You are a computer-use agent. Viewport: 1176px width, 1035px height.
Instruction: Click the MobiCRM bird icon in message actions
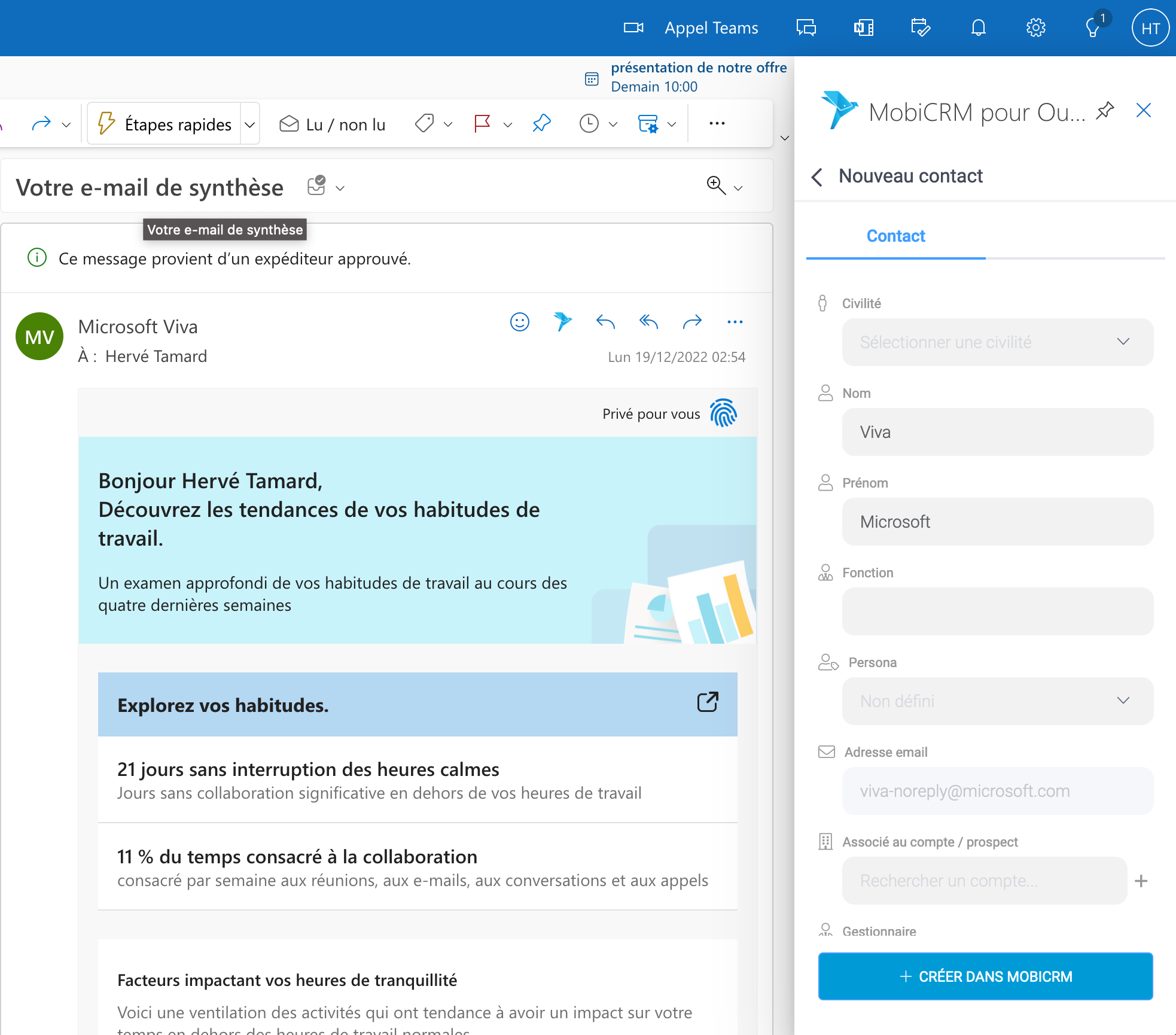(x=562, y=322)
